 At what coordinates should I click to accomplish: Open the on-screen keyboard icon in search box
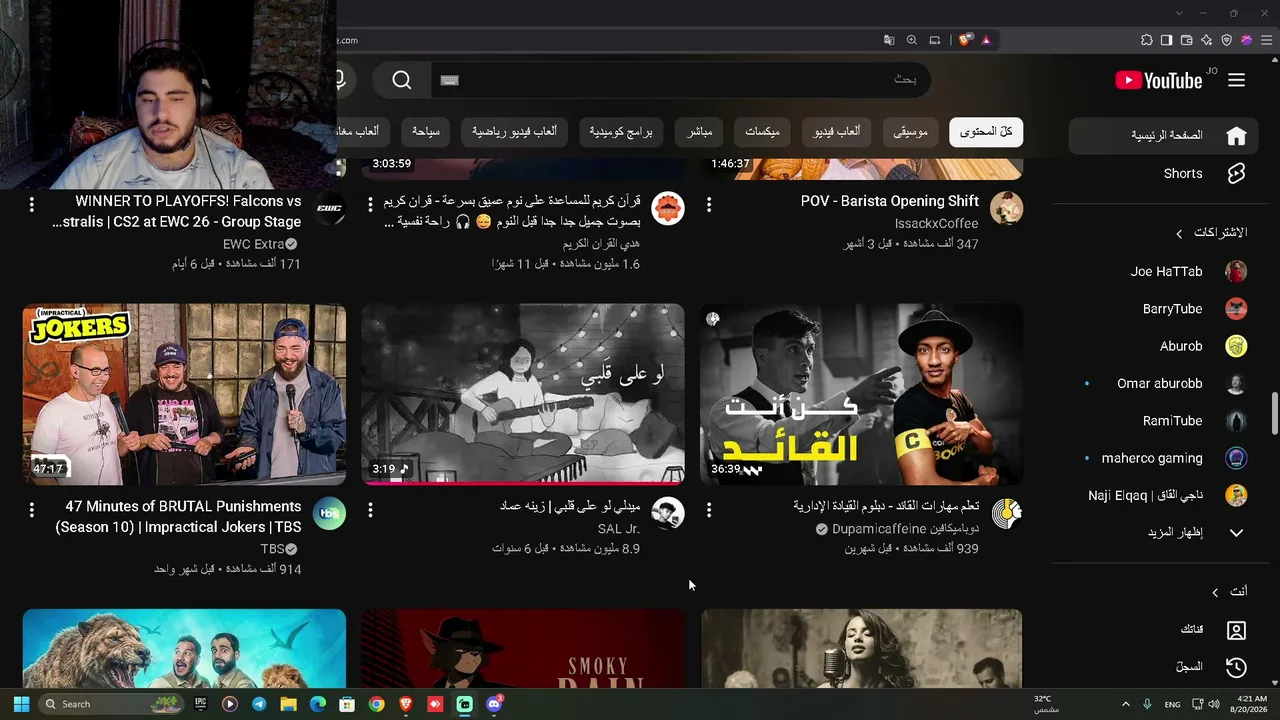[450, 80]
